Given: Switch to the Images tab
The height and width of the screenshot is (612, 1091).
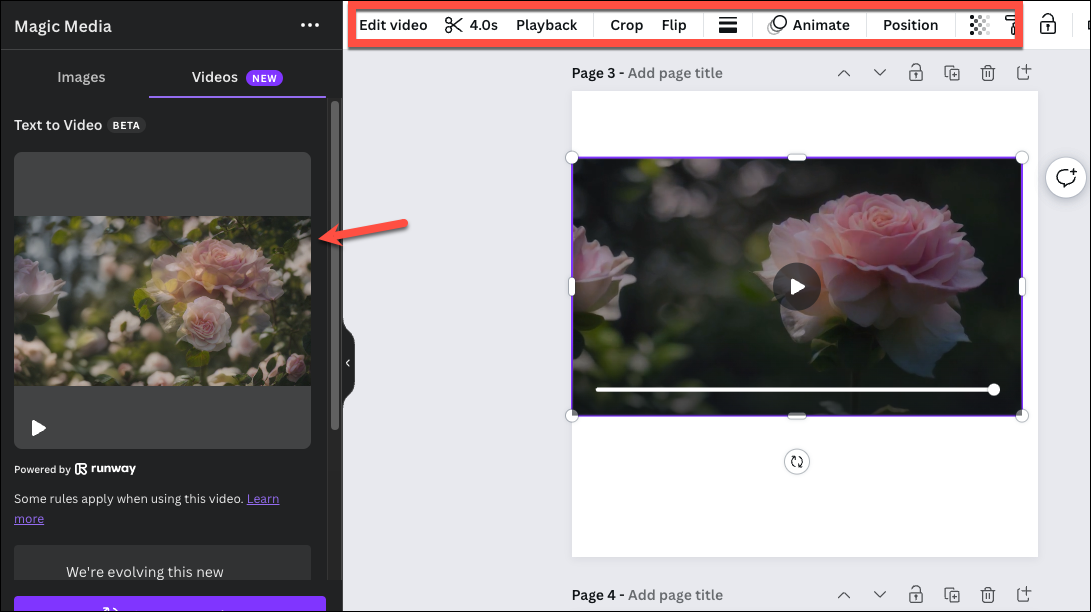Looking at the screenshot, I should [81, 77].
